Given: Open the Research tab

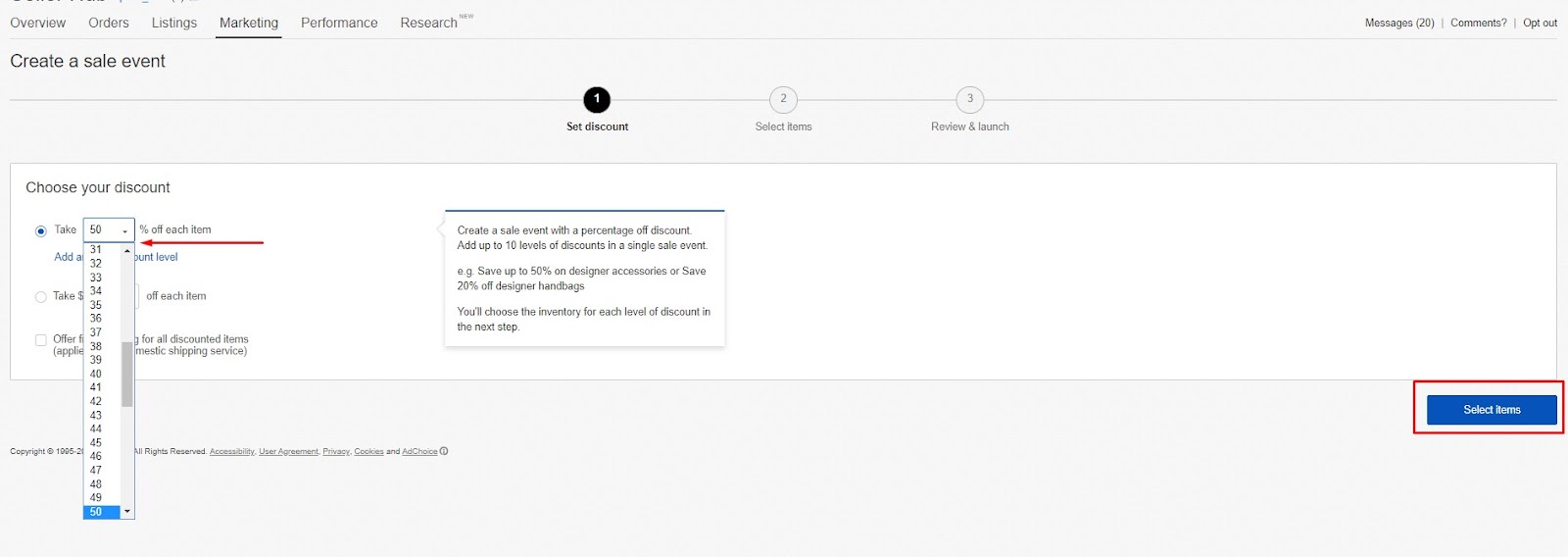Looking at the screenshot, I should point(428,23).
